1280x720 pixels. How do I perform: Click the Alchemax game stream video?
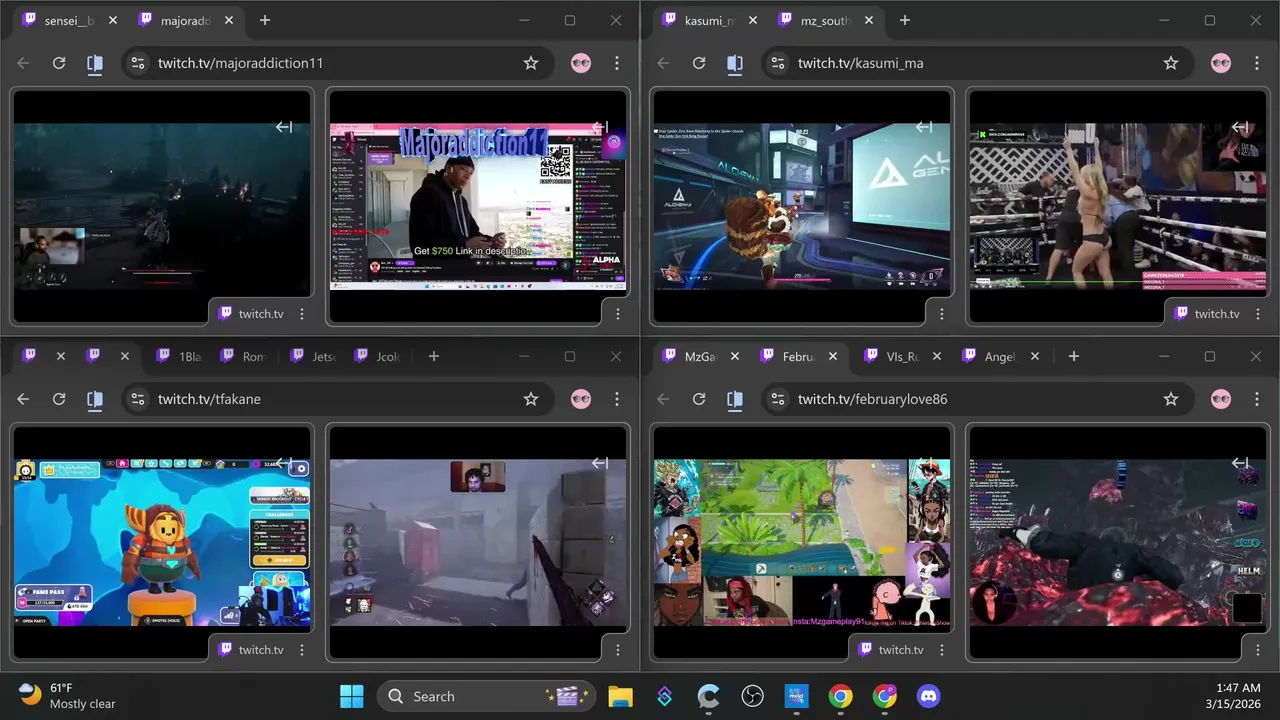pyautogui.click(x=802, y=206)
